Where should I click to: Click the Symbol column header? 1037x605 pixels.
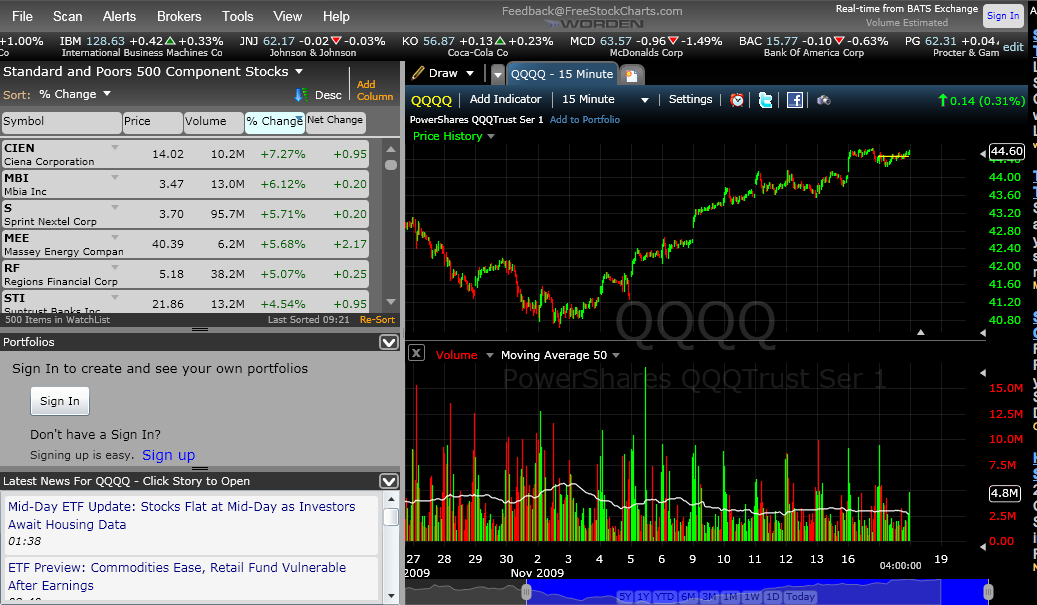point(62,122)
